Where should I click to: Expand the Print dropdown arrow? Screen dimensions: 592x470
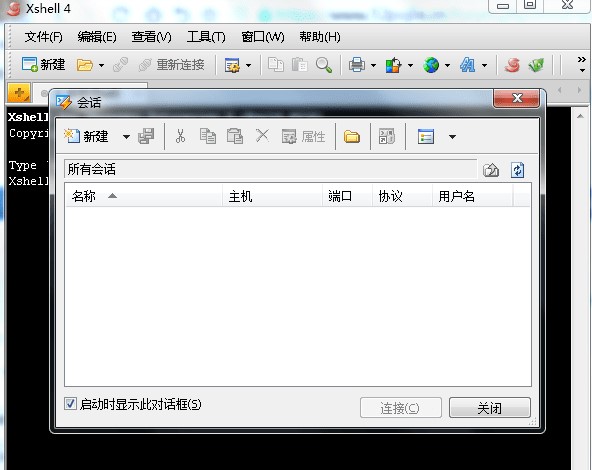(x=373, y=65)
